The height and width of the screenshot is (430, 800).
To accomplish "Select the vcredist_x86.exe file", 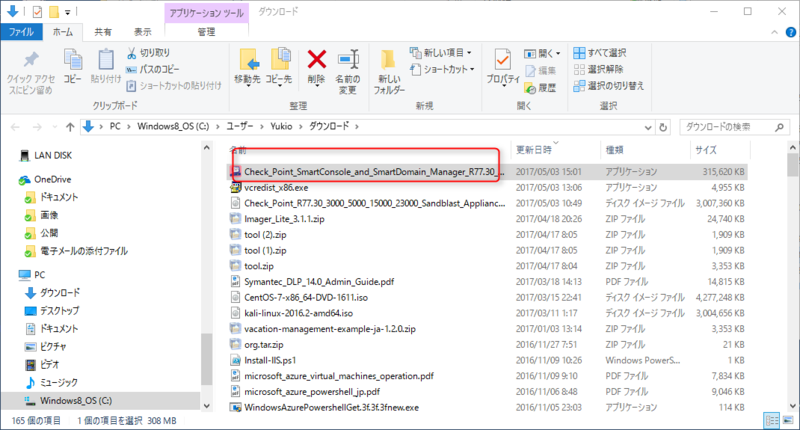I will [276, 188].
